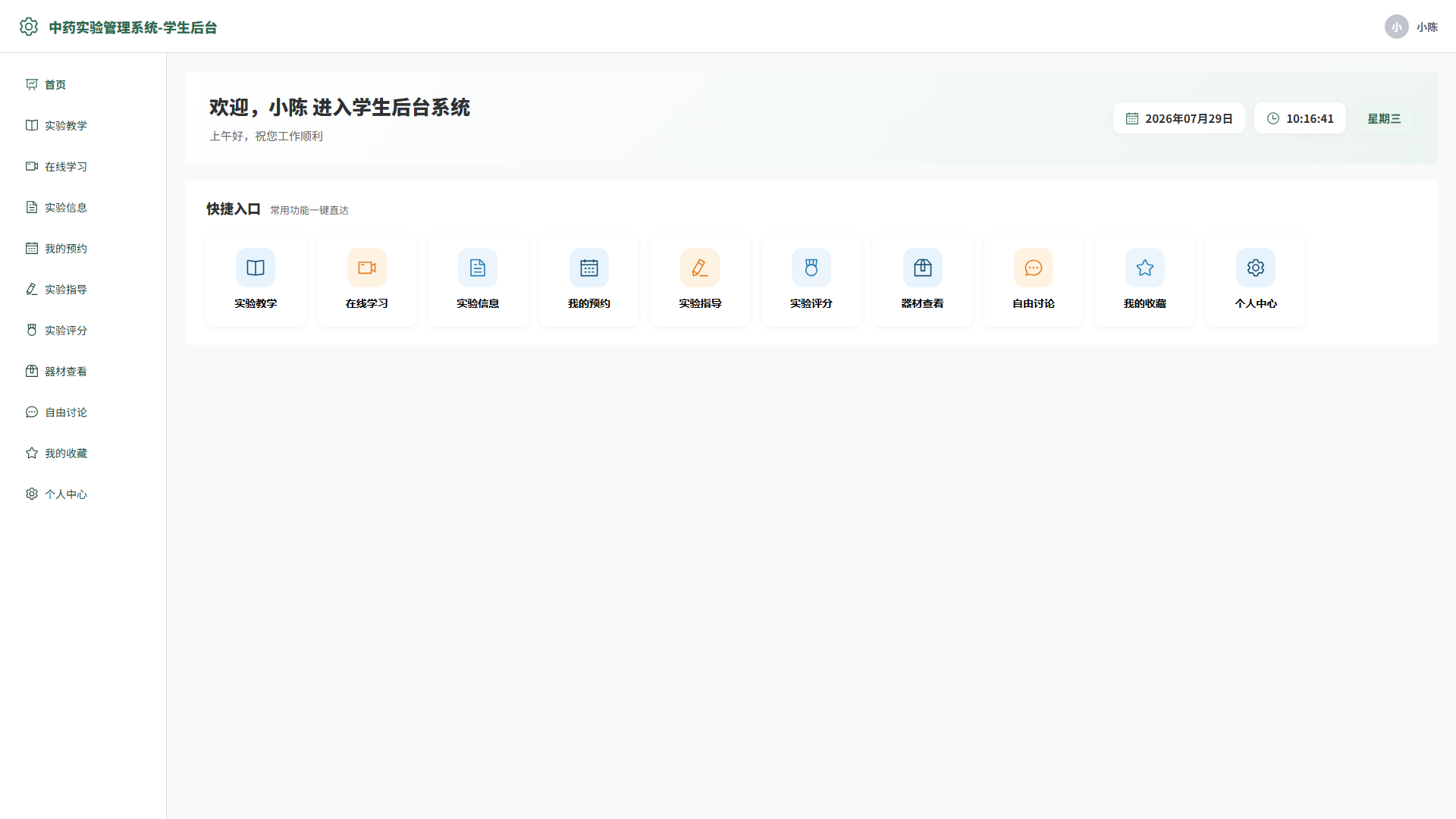Select the 我的预约 calendar card icon
1456x819 pixels.
point(589,268)
